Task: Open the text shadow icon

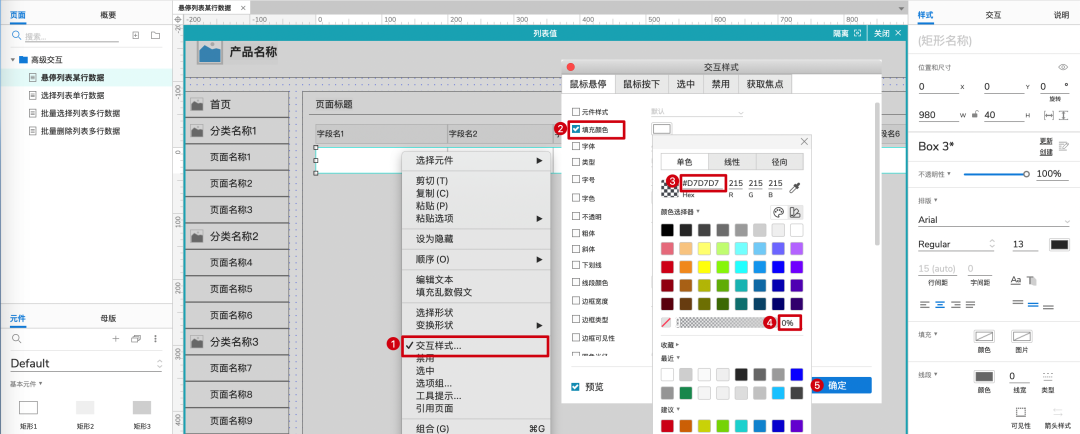Action: 1032,280
